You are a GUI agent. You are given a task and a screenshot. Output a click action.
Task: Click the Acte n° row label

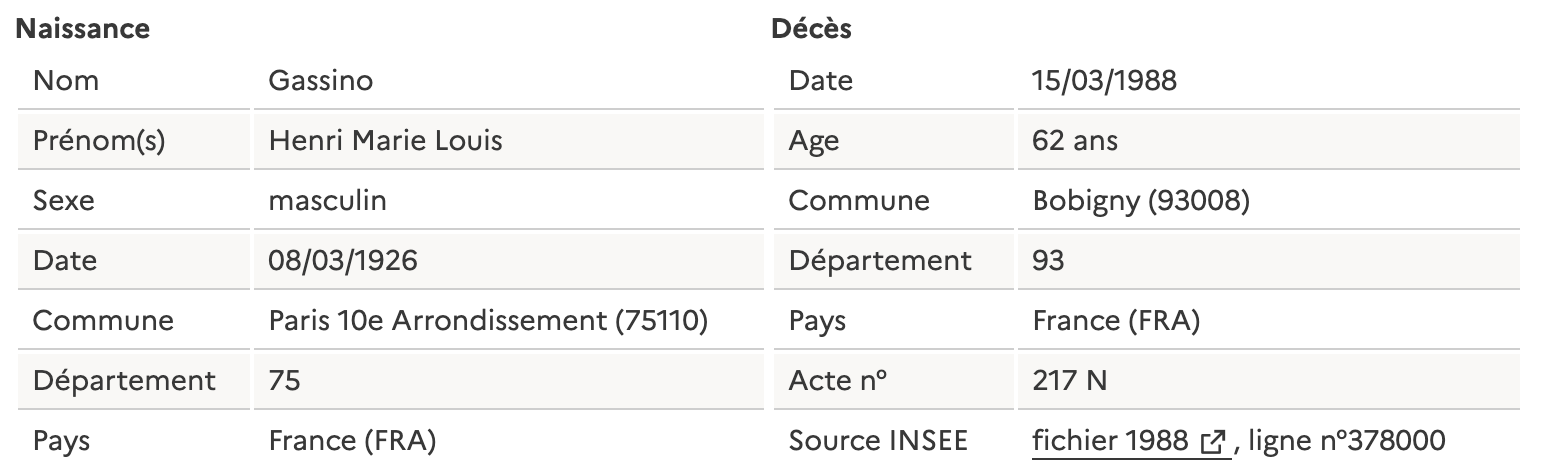pyautogui.click(x=838, y=380)
